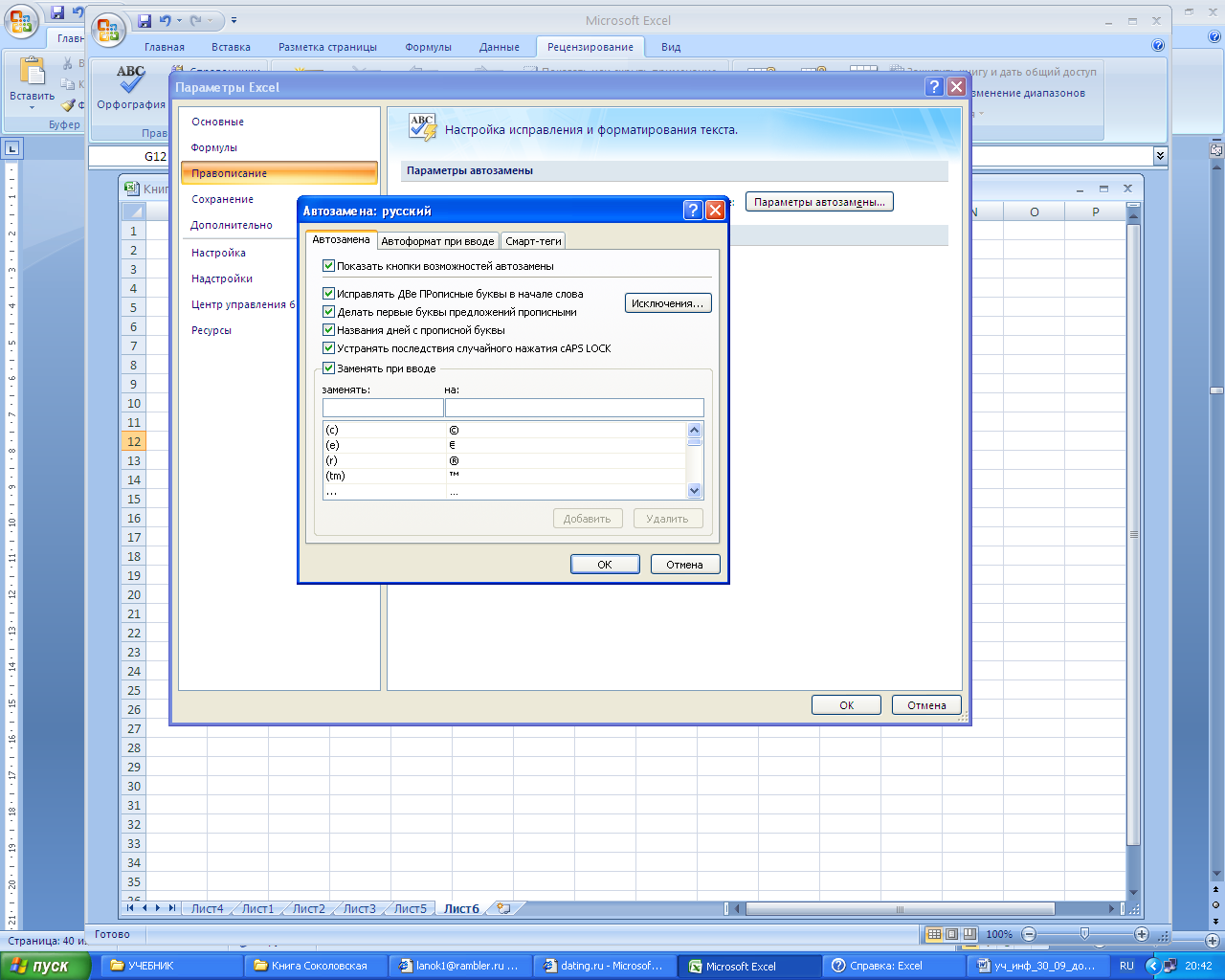The height and width of the screenshot is (980, 1225).
Task: Click OK in Параметры Excel dialog
Action: pyautogui.click(x=846, y=705)
